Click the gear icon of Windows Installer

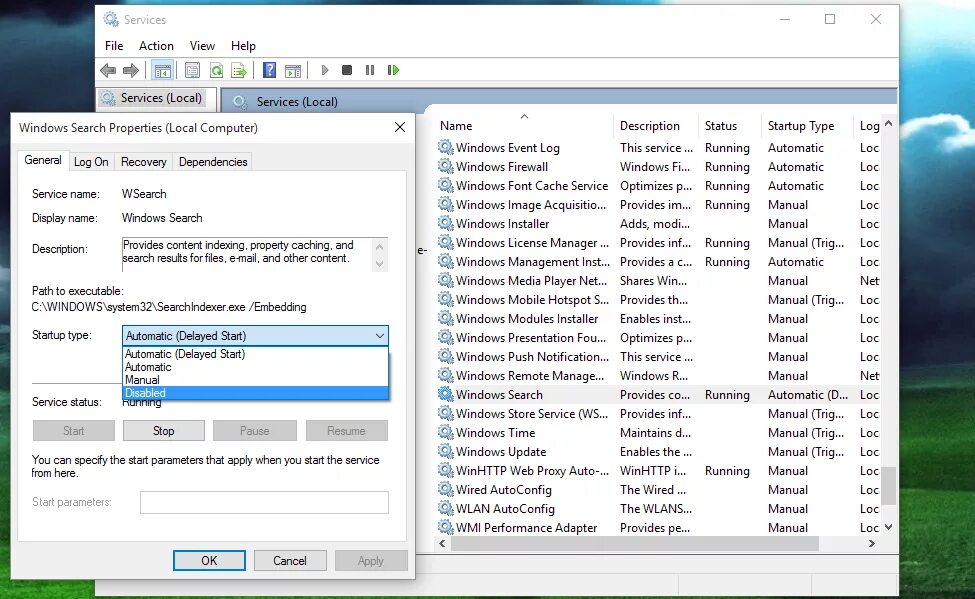(x=445, y=223)
